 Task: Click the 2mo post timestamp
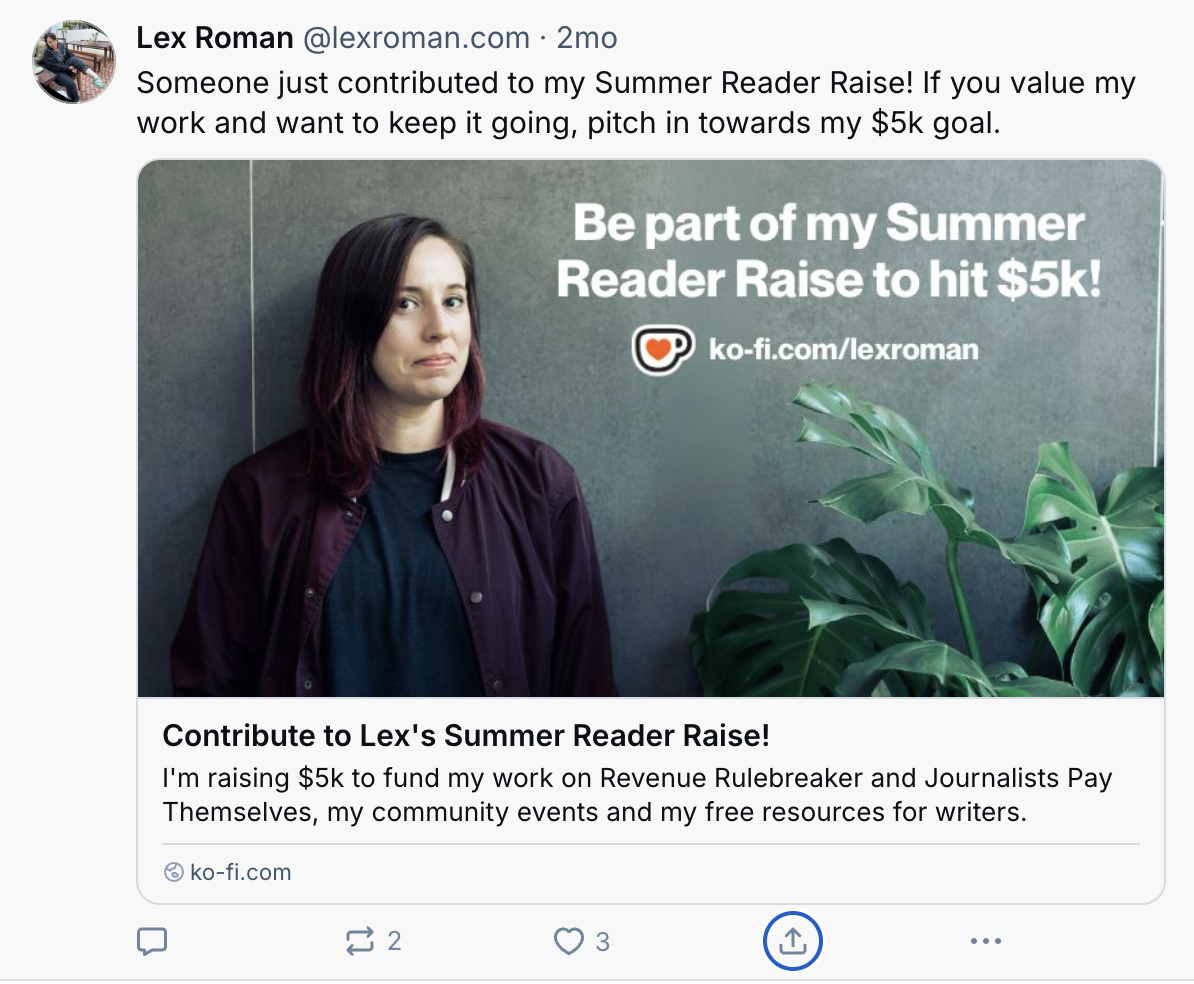[586, 37]
